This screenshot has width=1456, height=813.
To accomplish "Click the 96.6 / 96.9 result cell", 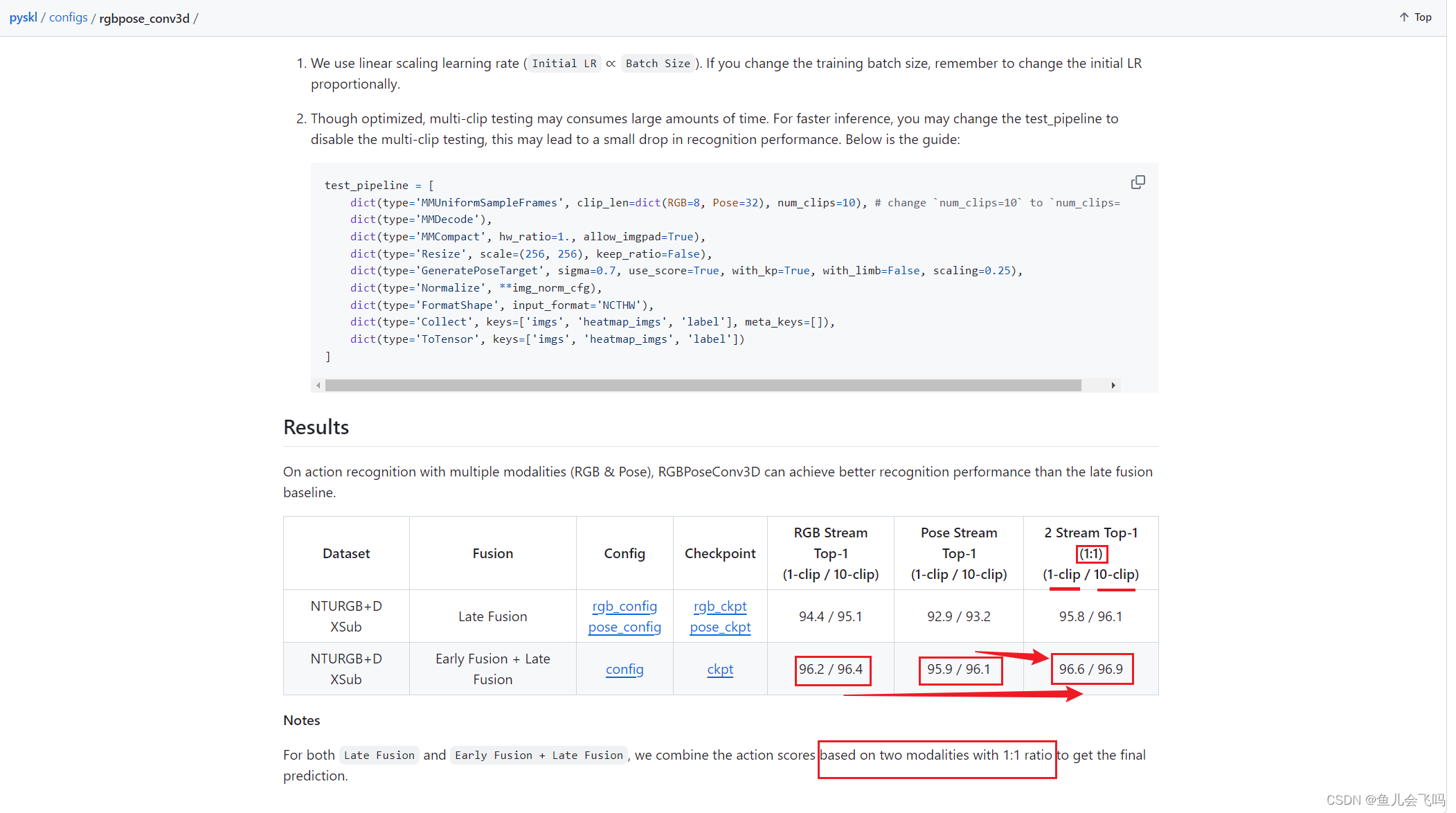I will pos(1090,669).
